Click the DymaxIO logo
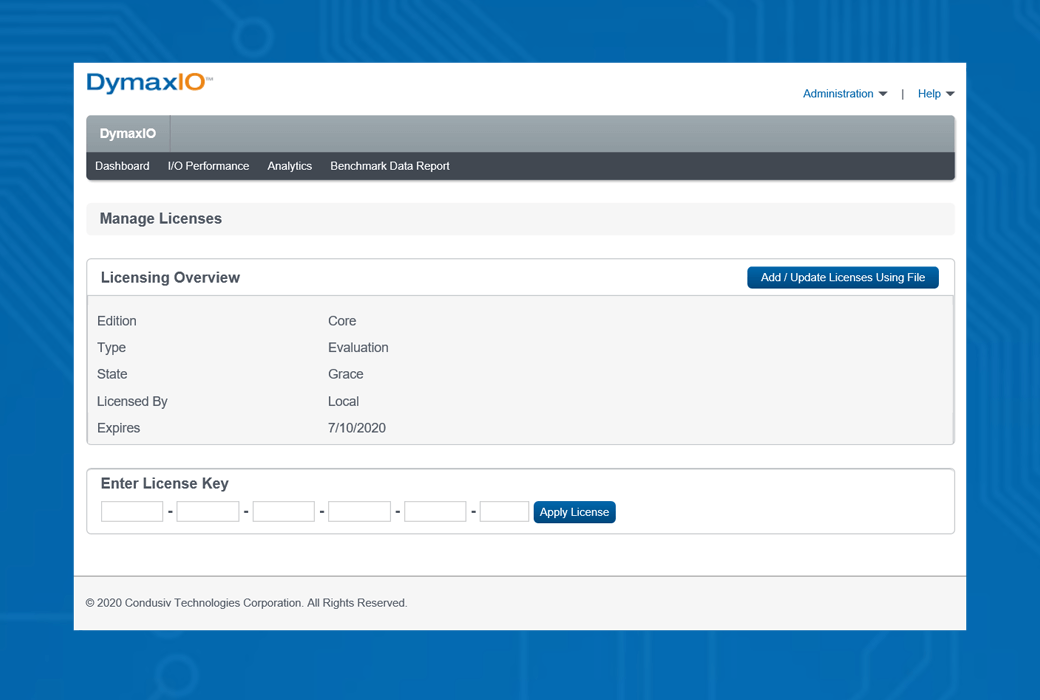The height and width of the screenshot is (700, 1040). point(149,83)
